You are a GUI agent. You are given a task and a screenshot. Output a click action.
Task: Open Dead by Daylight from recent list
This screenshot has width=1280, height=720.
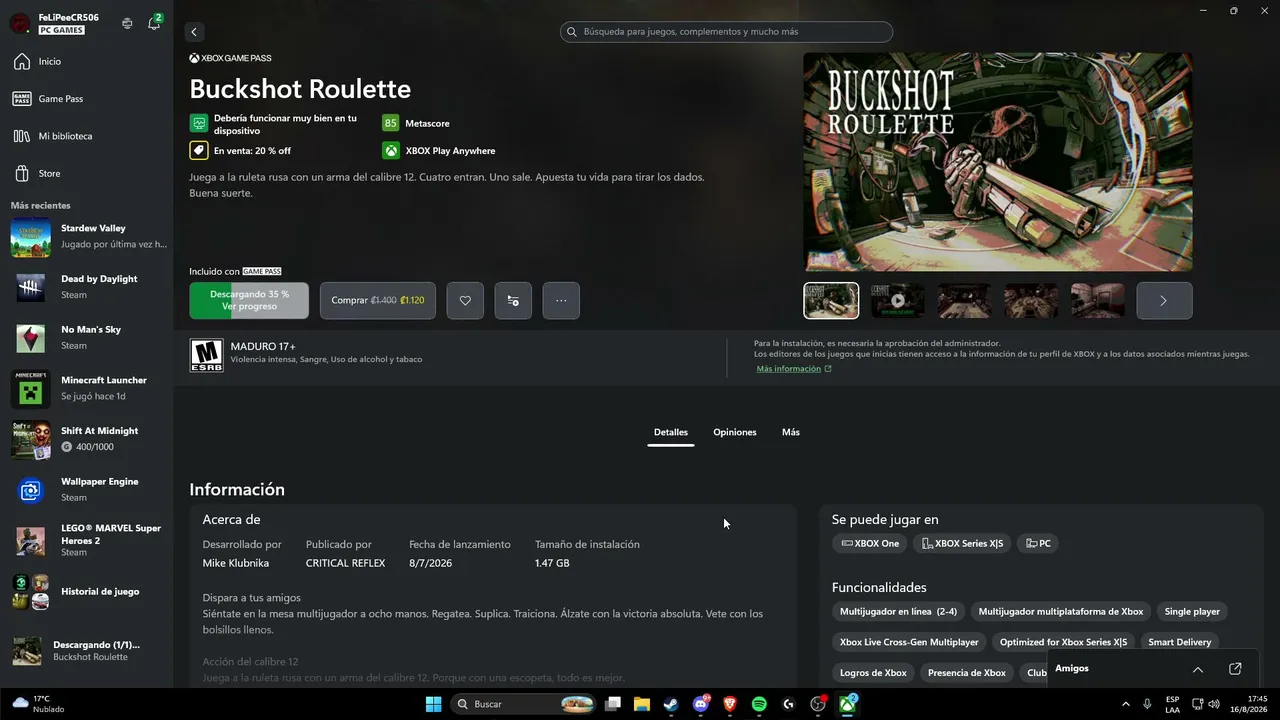click(x=87, y=287)
